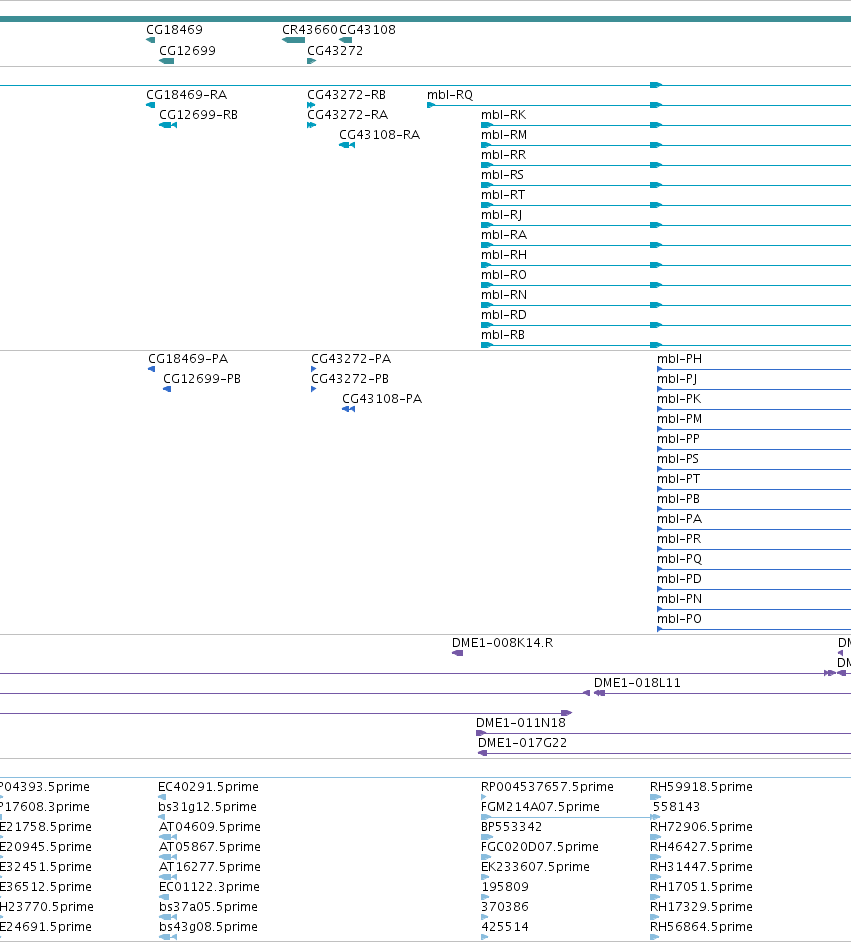The width and height of the screenshot is (851, 942).
Task: Select the mbl-PA protein label
Action: [679, 518]
